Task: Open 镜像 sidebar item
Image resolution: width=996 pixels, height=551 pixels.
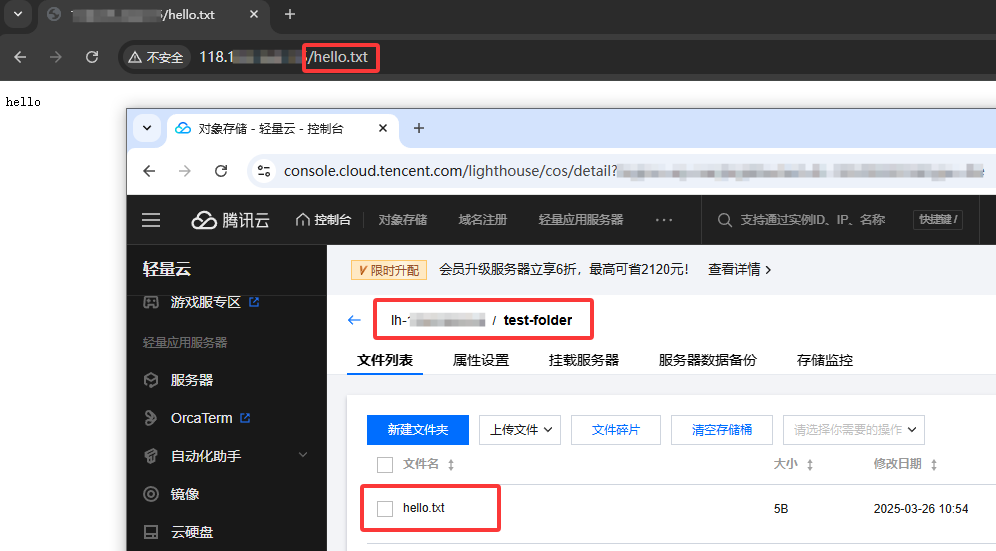Action: pyautogui.click(x=185, y=494)
